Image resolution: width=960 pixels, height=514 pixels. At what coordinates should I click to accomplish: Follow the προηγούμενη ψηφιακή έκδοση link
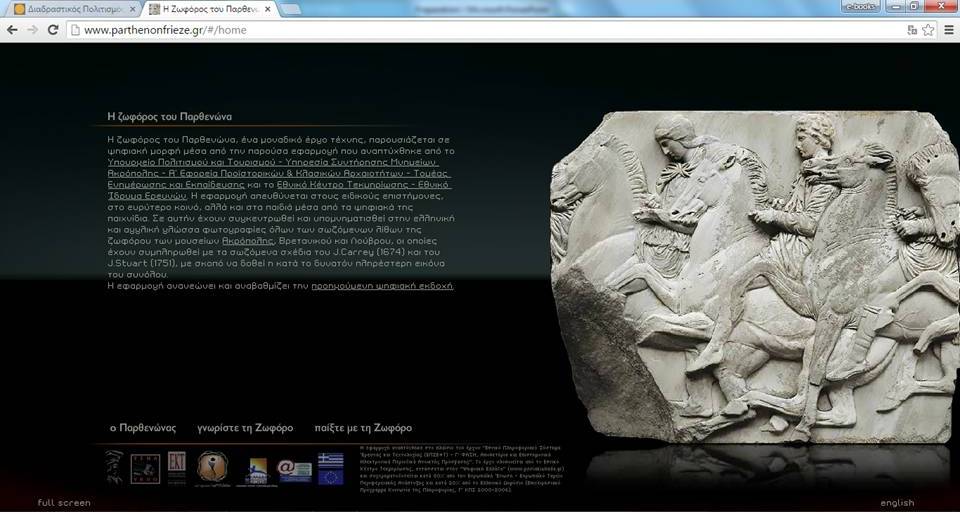382,286
